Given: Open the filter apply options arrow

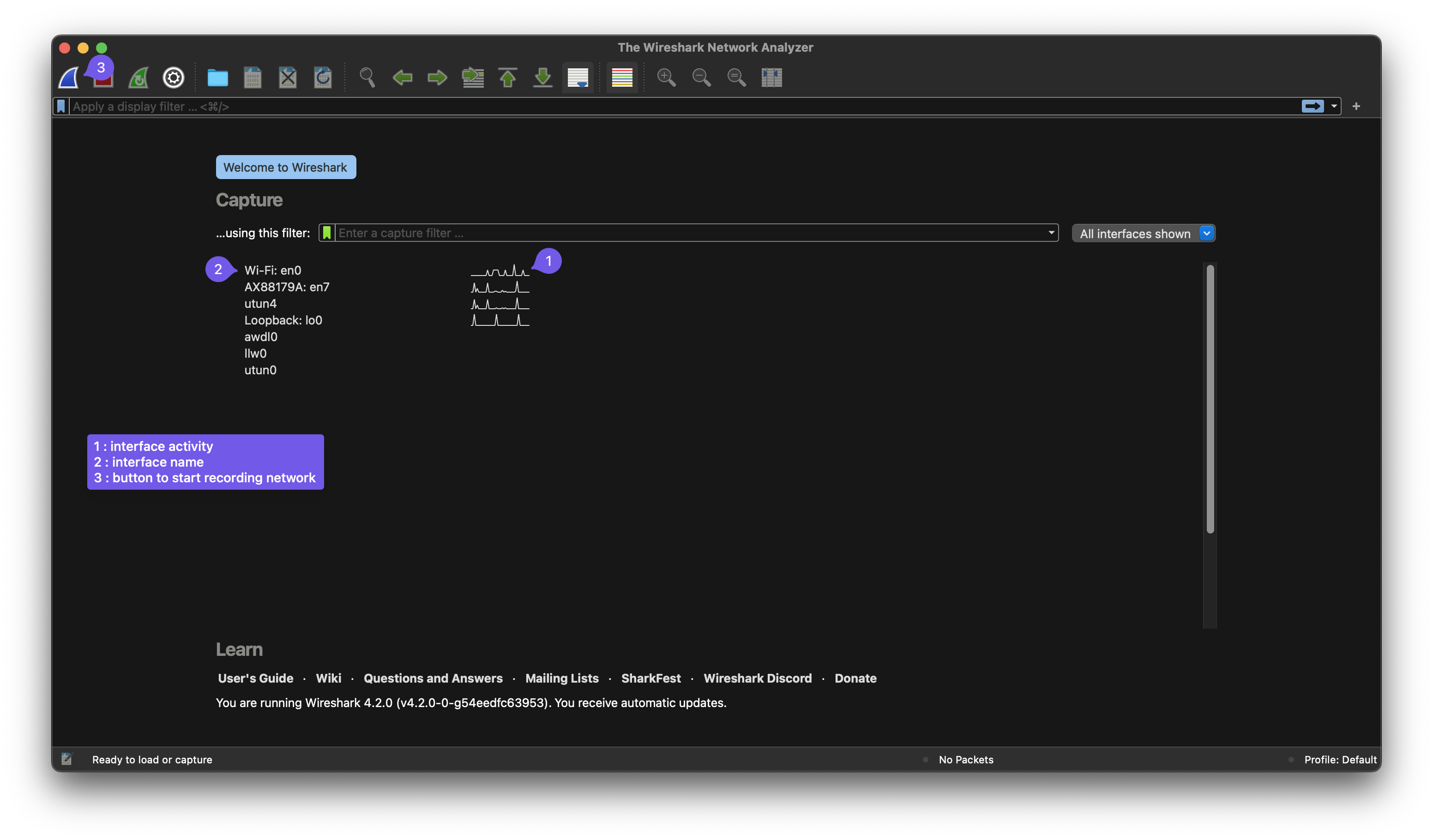Looking at the screenshot, I should (1335, 106).
